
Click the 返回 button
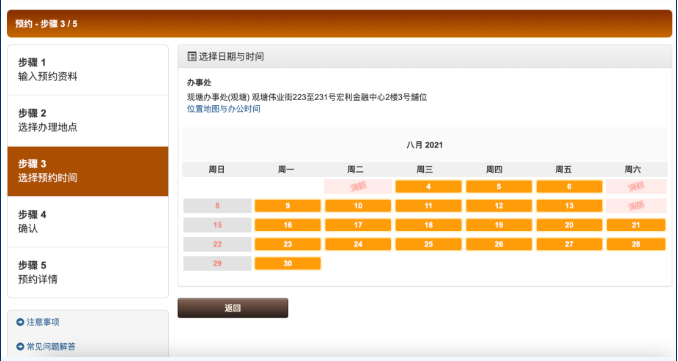233,308
